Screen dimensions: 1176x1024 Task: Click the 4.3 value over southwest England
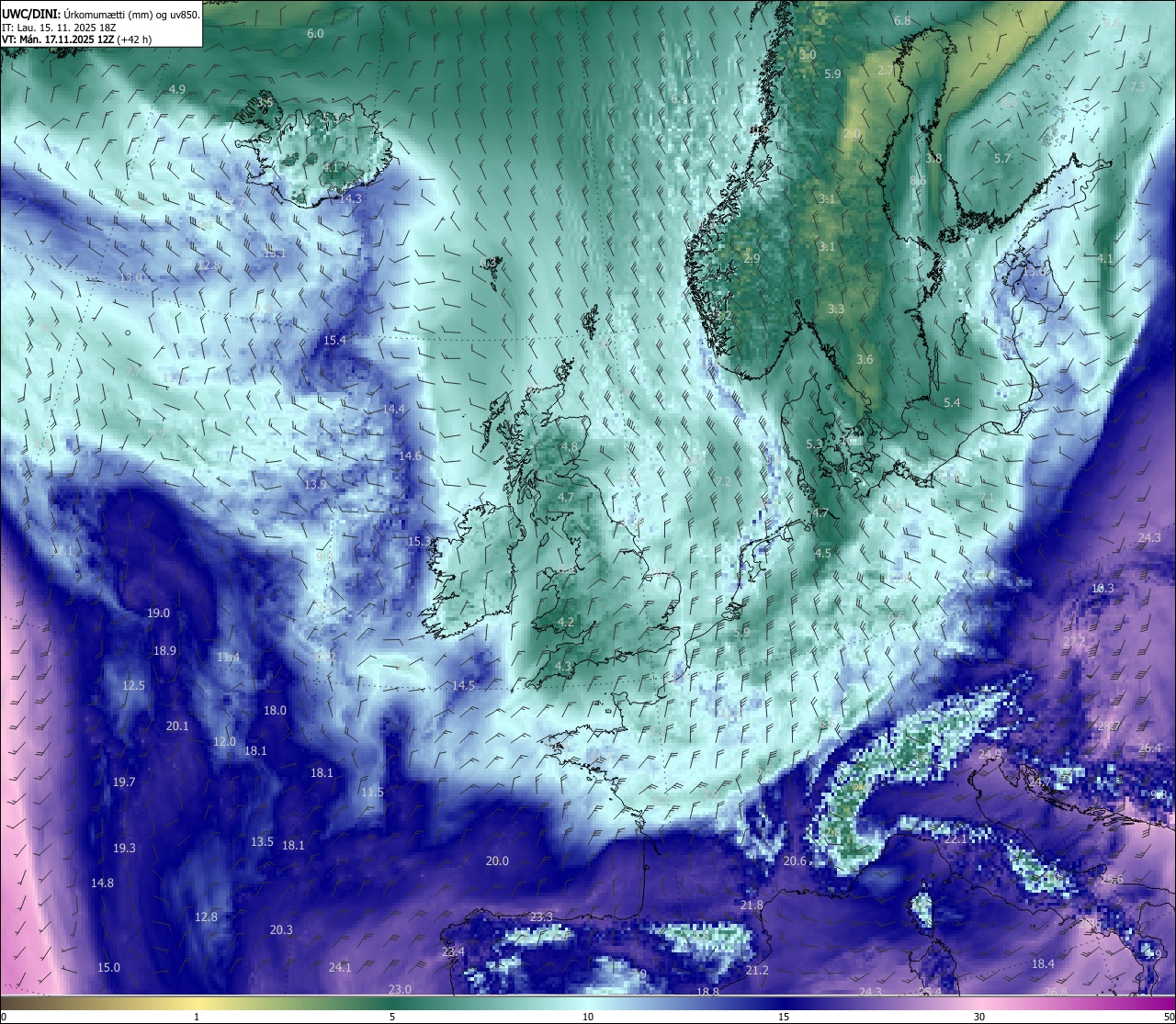point(563,666)
